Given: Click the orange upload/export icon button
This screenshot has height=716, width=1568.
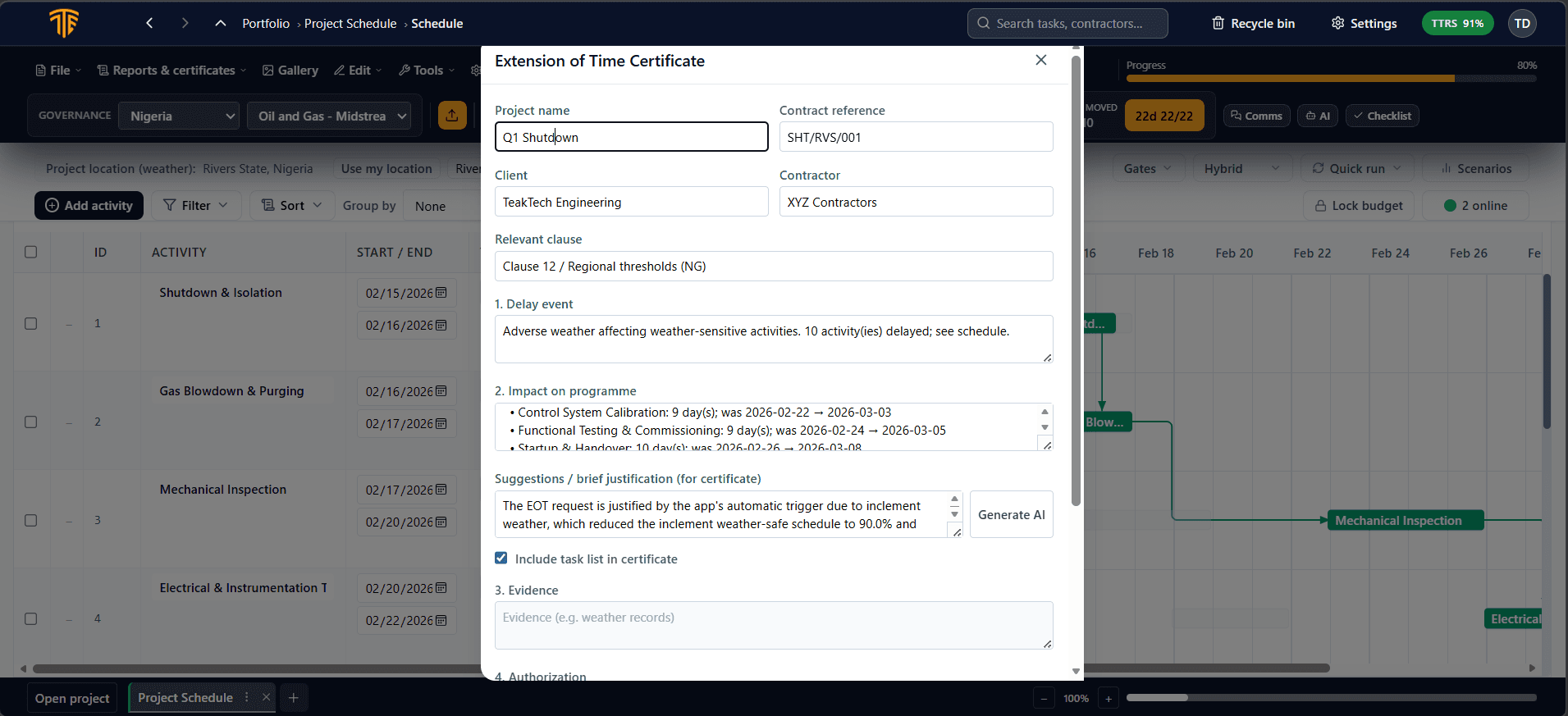Looking at the screenshot, I should pyautogui.click(x=452, y=116).
